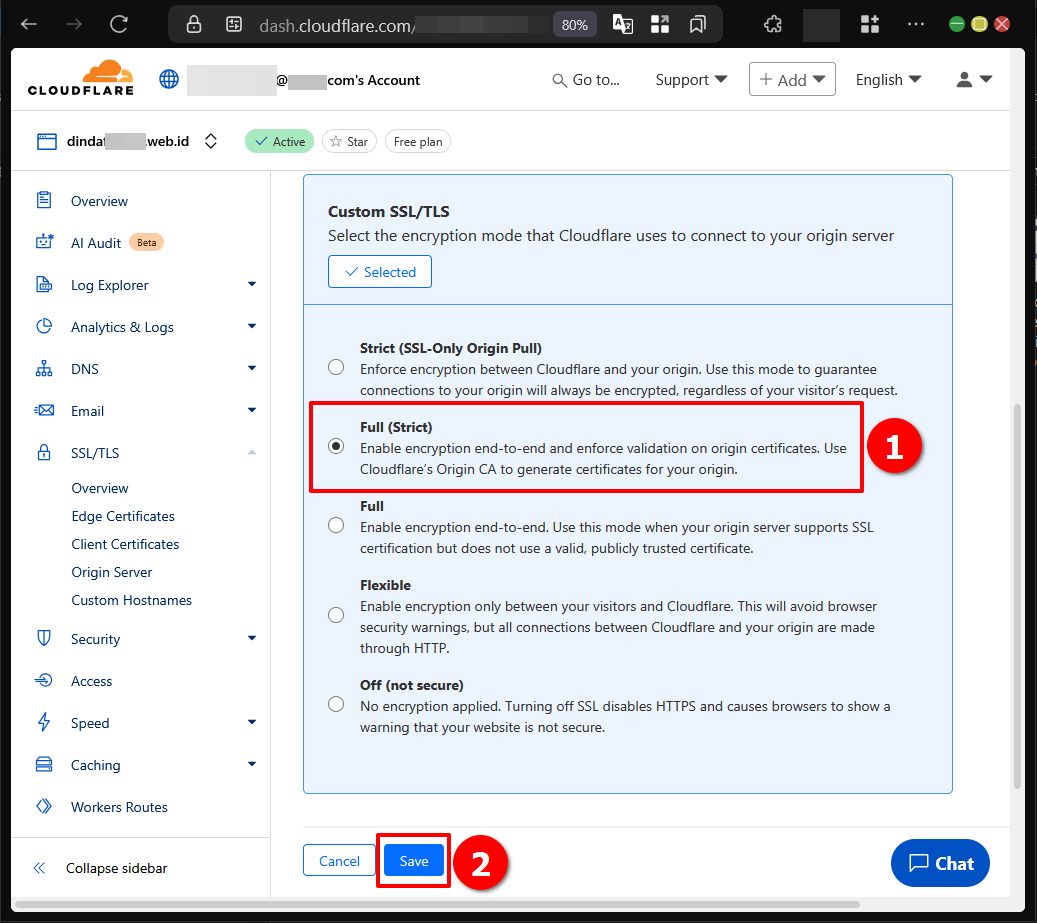Open Custom Hostnames page
Screen dimensions: 1037x923
(x=132, y=600)
